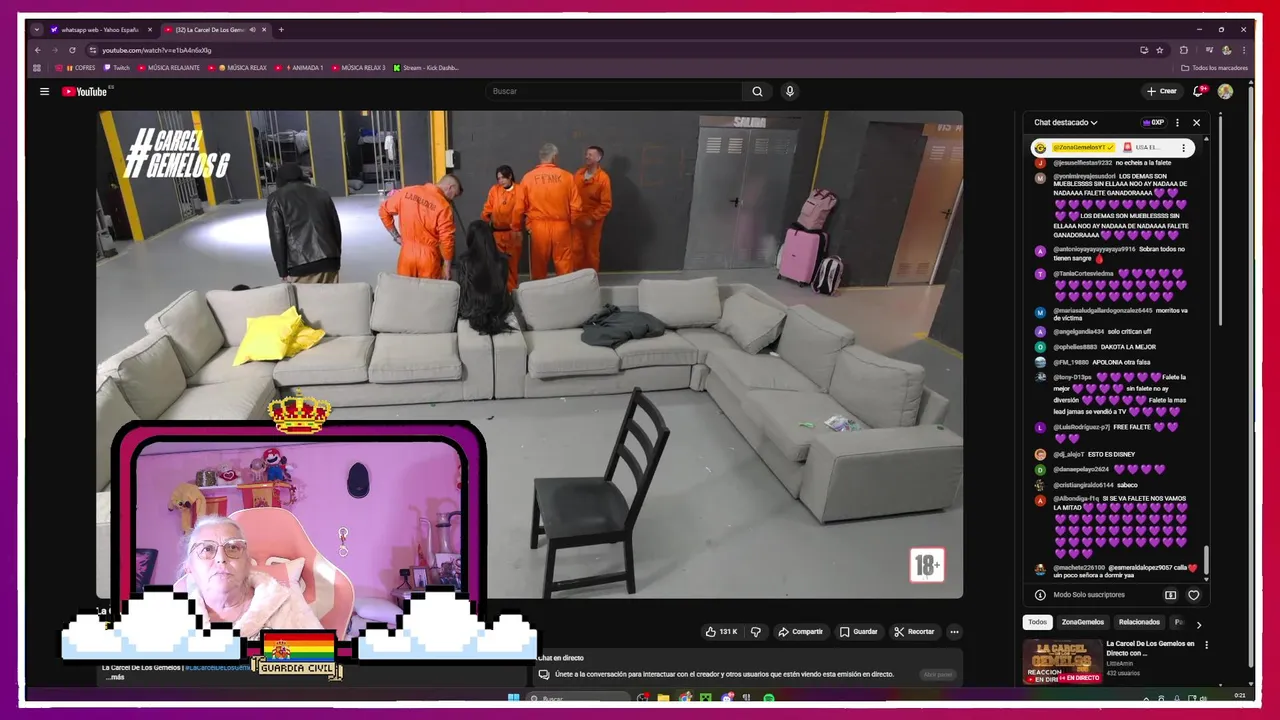This screenshot has width=1280, height=720.
Task: Reload the page with the refresh icon
Action: [x=72, y=50]
